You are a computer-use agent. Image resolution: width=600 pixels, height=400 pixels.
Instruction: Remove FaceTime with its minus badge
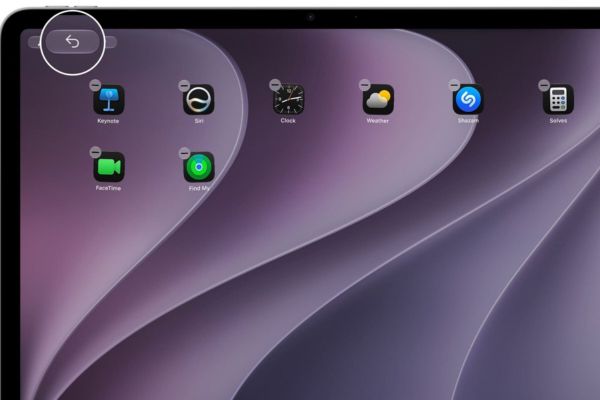95,152
